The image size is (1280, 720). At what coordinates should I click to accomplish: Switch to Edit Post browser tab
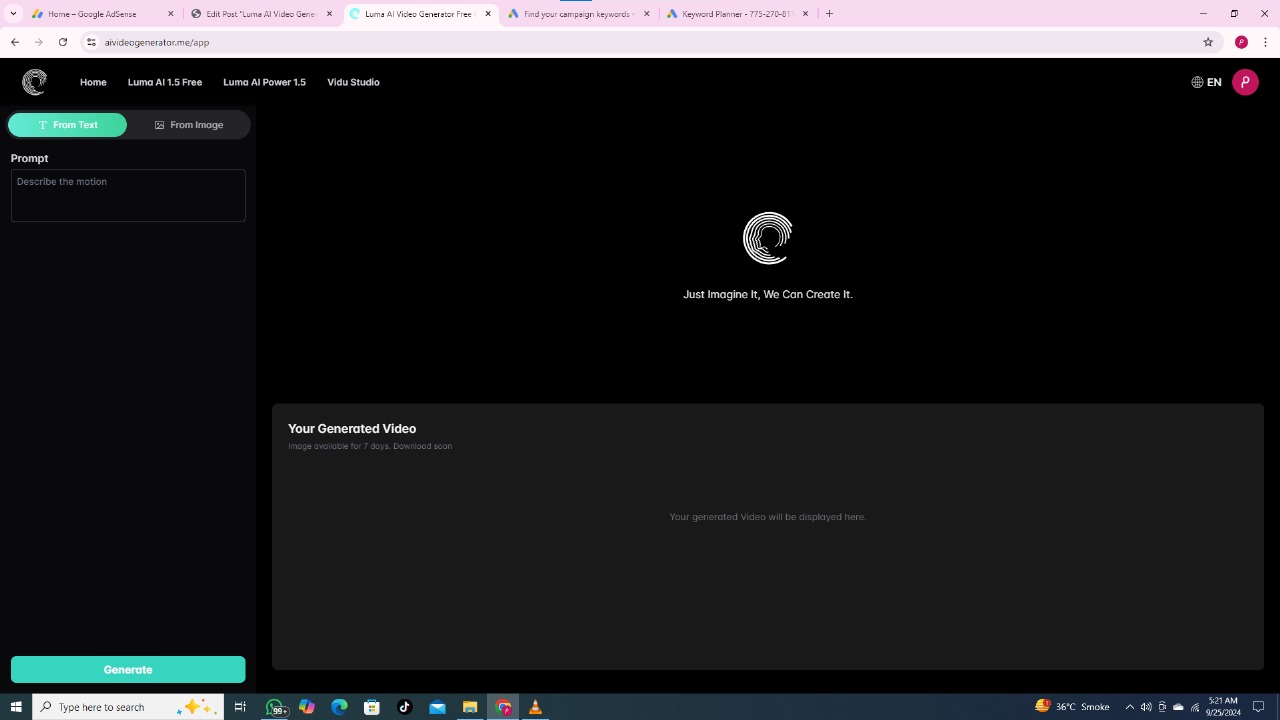click(x=261, y=14)
